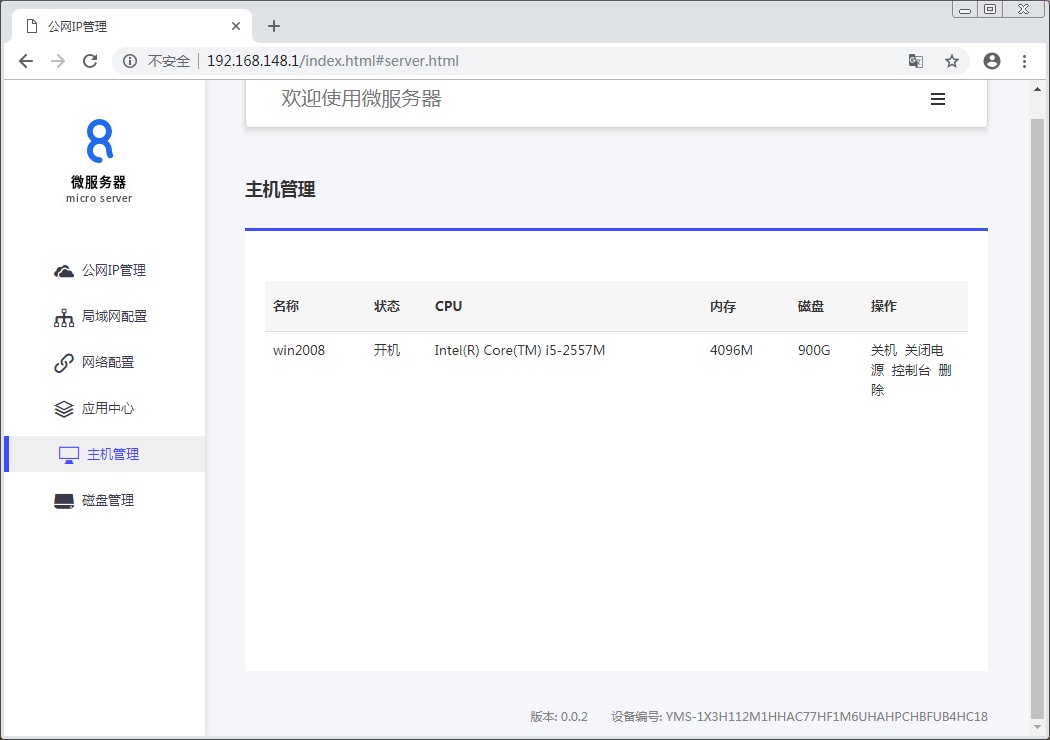This screenshot has height=740, width=1050.
Task: Click the chain link icon for 网络配置
Action: [x=64, y=363]
